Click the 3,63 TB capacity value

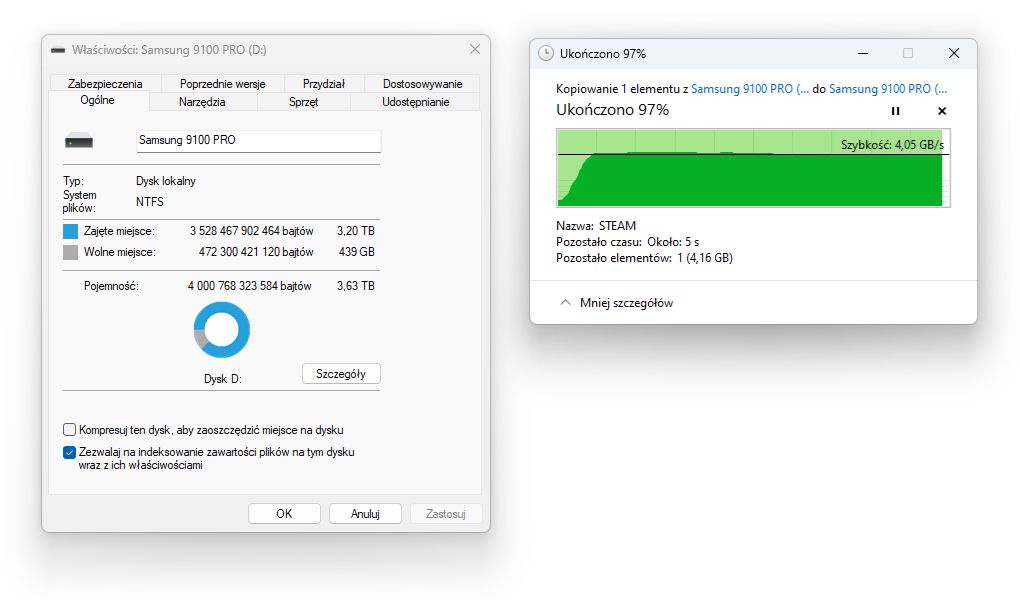[x=356, y=286]
